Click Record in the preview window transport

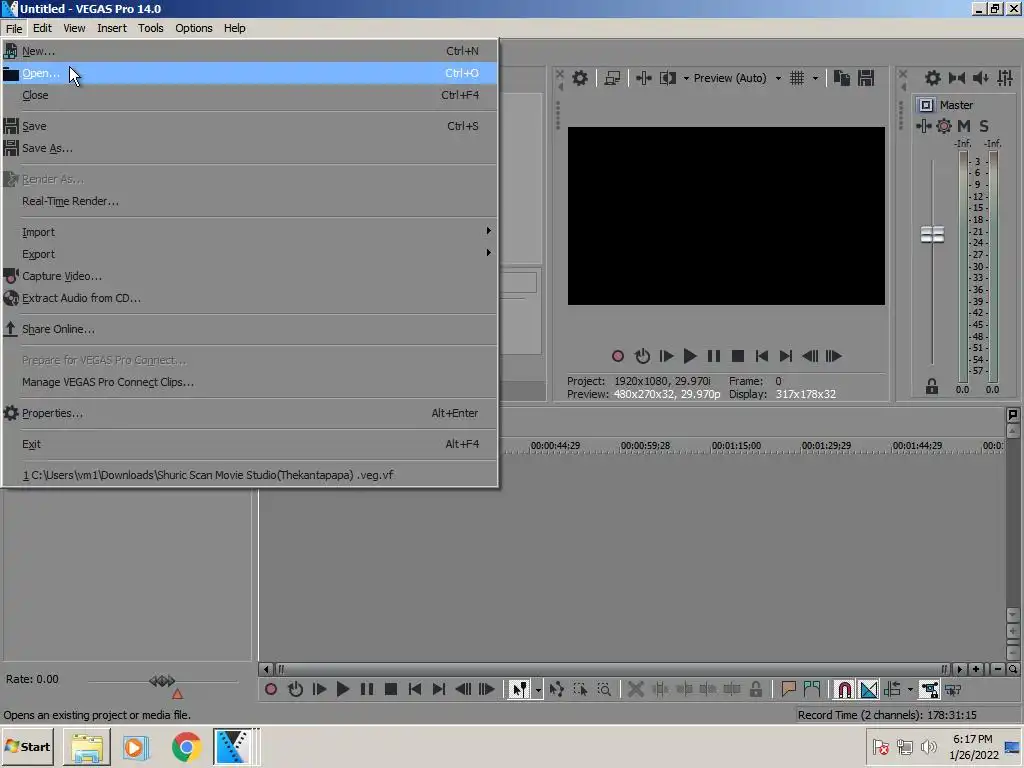pyautogui.click(x=618, y=356)
